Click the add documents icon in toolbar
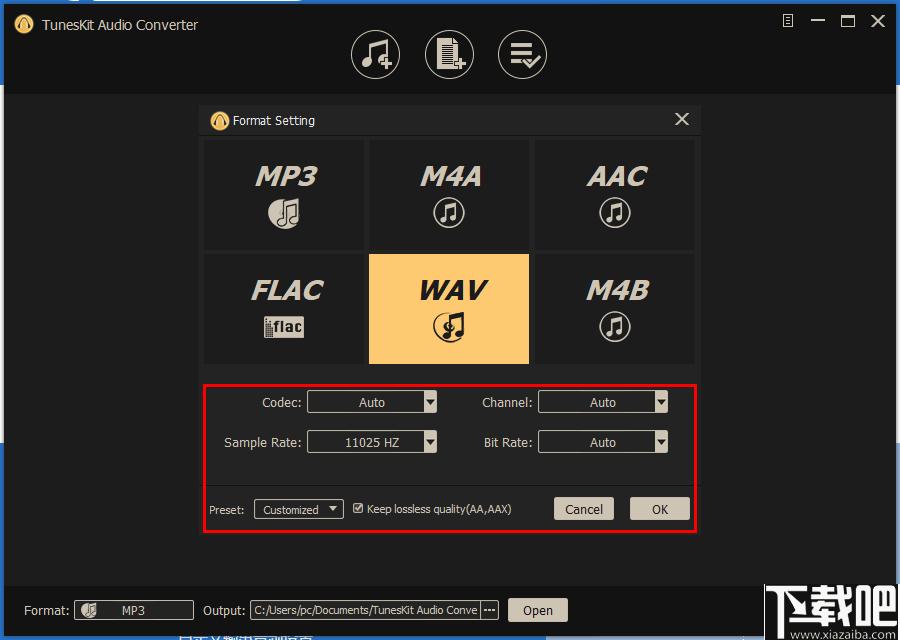The width and height of the screenshot is (900, 640). [x=449, y=55]
